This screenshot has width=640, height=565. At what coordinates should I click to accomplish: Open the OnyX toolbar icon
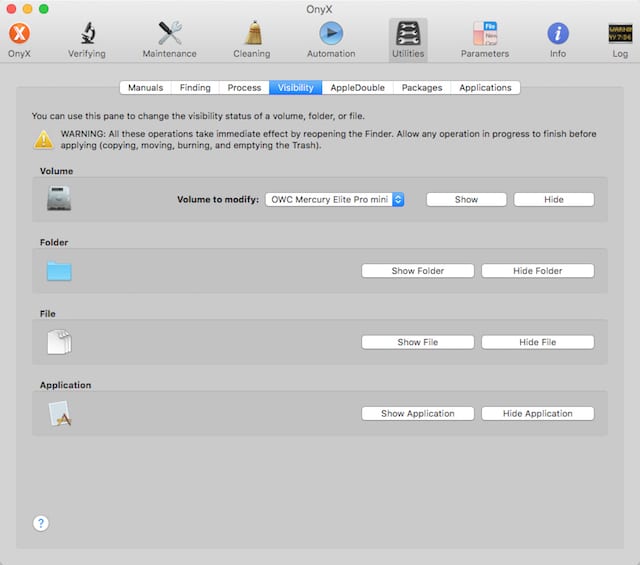pos(19,34)
